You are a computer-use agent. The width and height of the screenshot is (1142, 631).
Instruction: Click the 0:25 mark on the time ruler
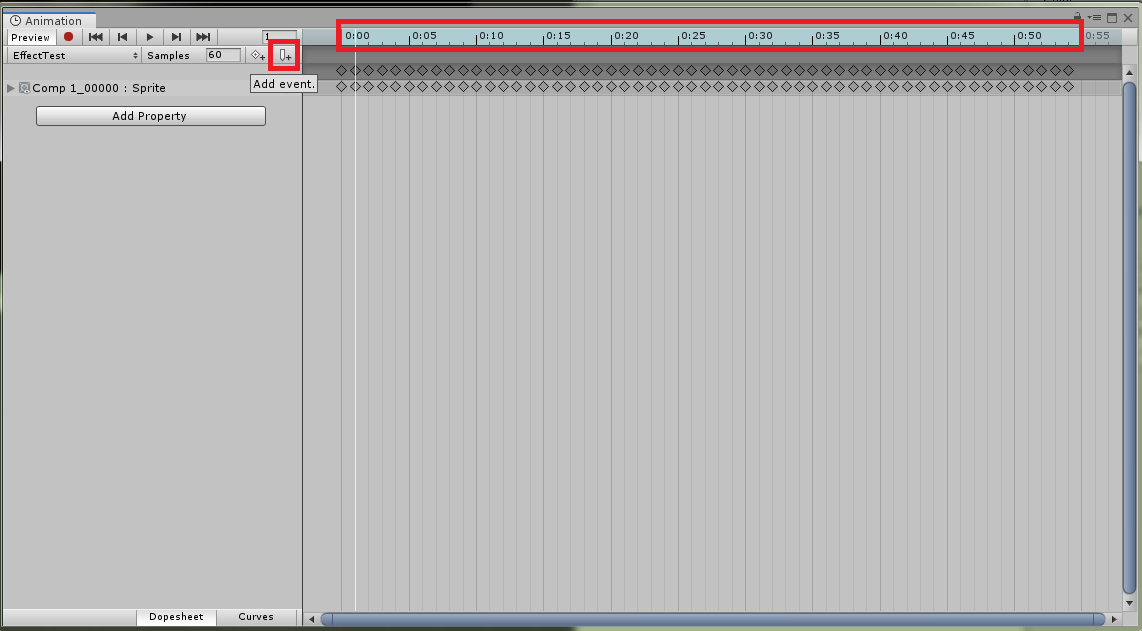pyautogui.click(x=693, y=35)
